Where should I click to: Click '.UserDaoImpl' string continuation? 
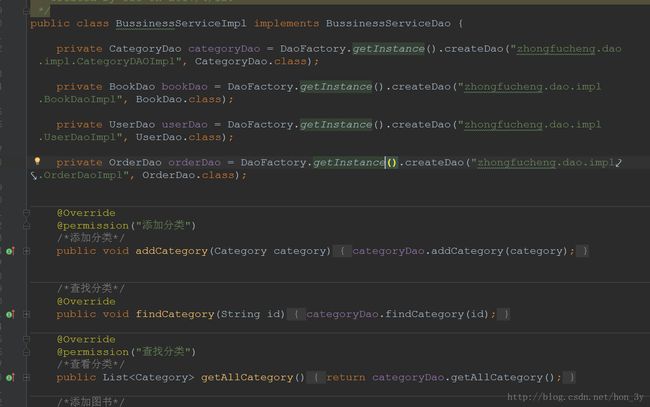point(78,137)
